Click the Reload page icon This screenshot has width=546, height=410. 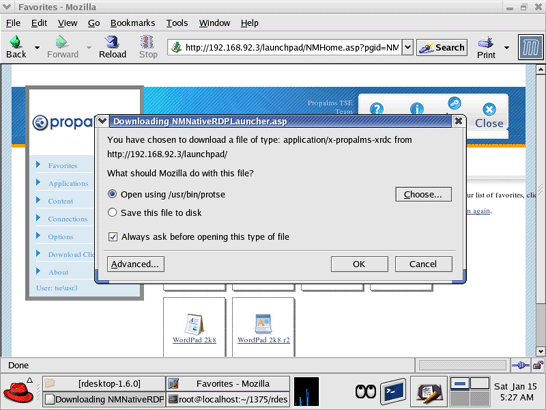pyautogui.click(x=112, y=42)
